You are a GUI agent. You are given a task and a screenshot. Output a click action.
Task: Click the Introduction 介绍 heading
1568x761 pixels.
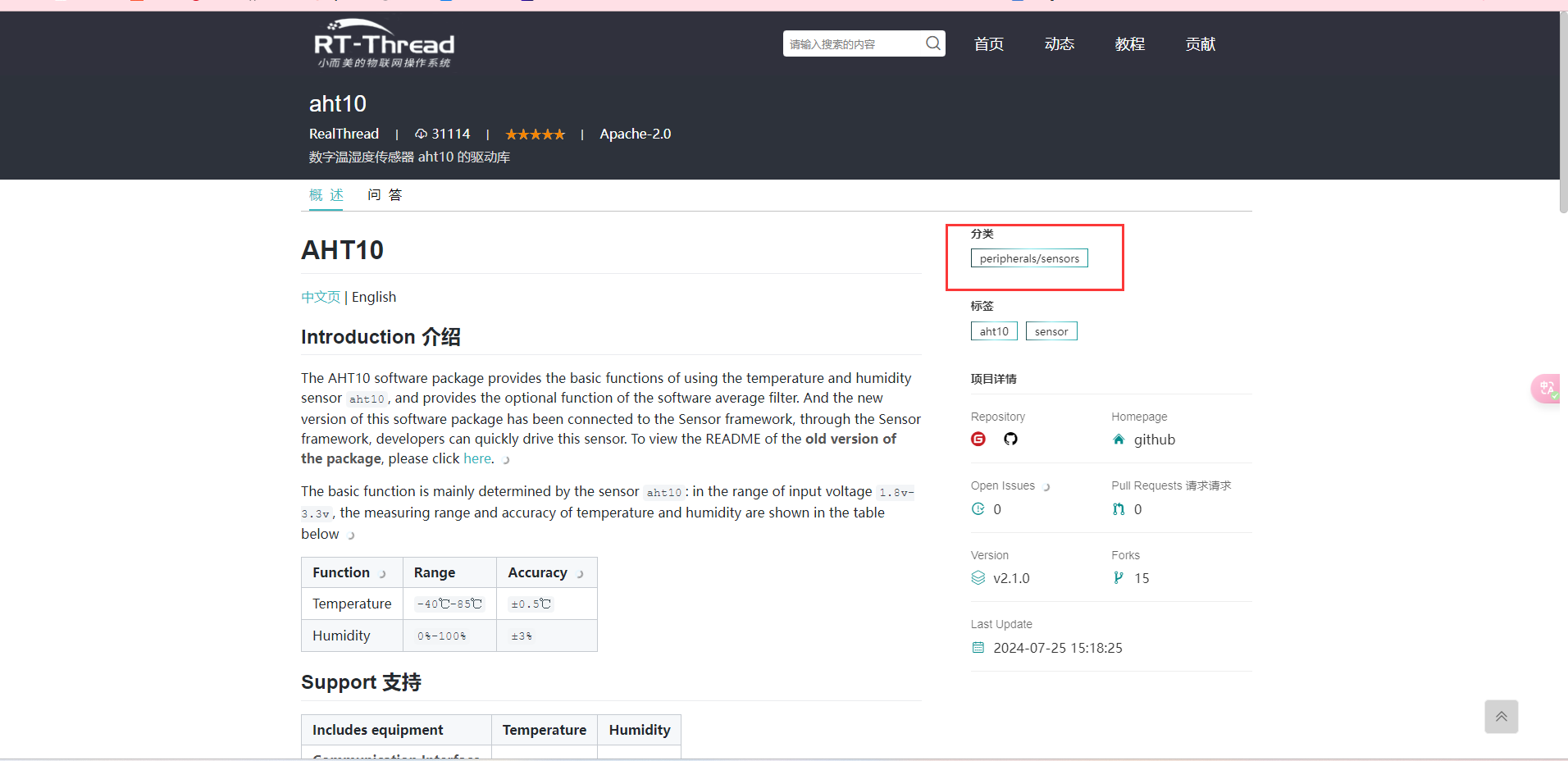point(381,337)
